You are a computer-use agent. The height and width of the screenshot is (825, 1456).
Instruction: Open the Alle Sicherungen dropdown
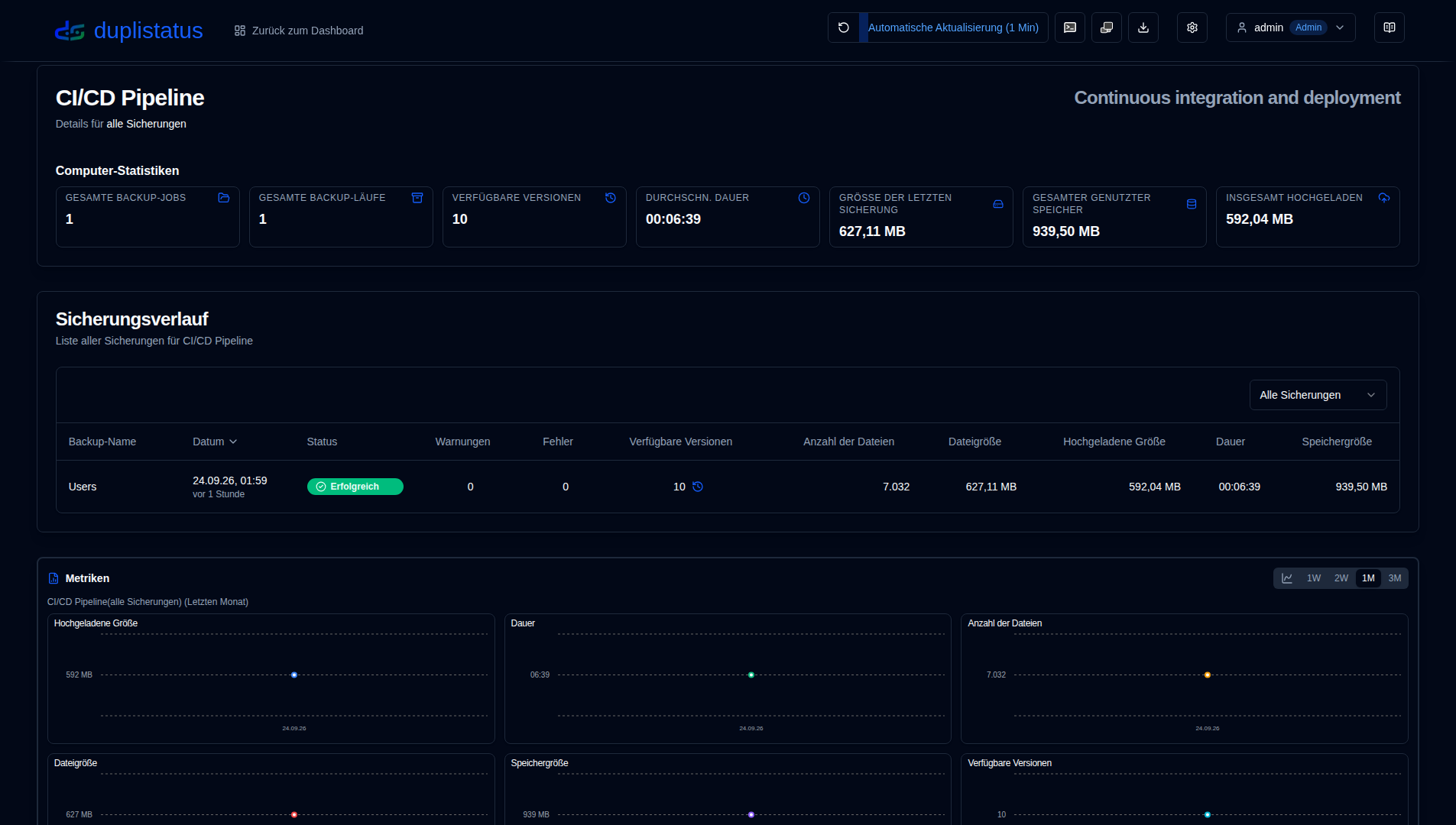(x=1318, y=395)
